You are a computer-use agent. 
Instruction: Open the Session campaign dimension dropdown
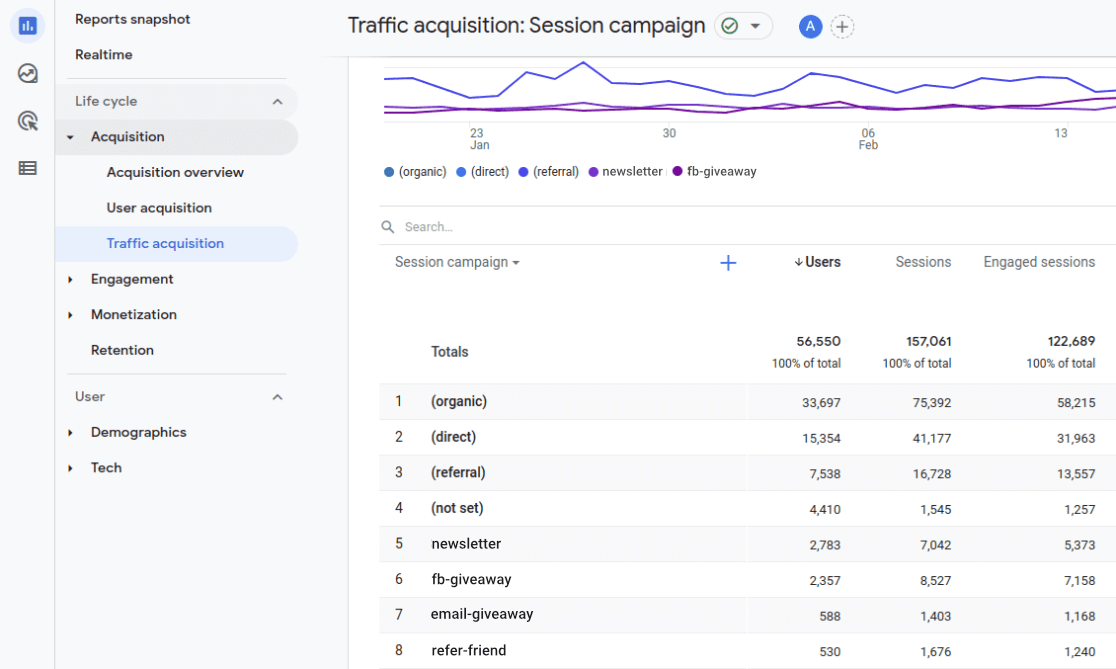point(456,262)
